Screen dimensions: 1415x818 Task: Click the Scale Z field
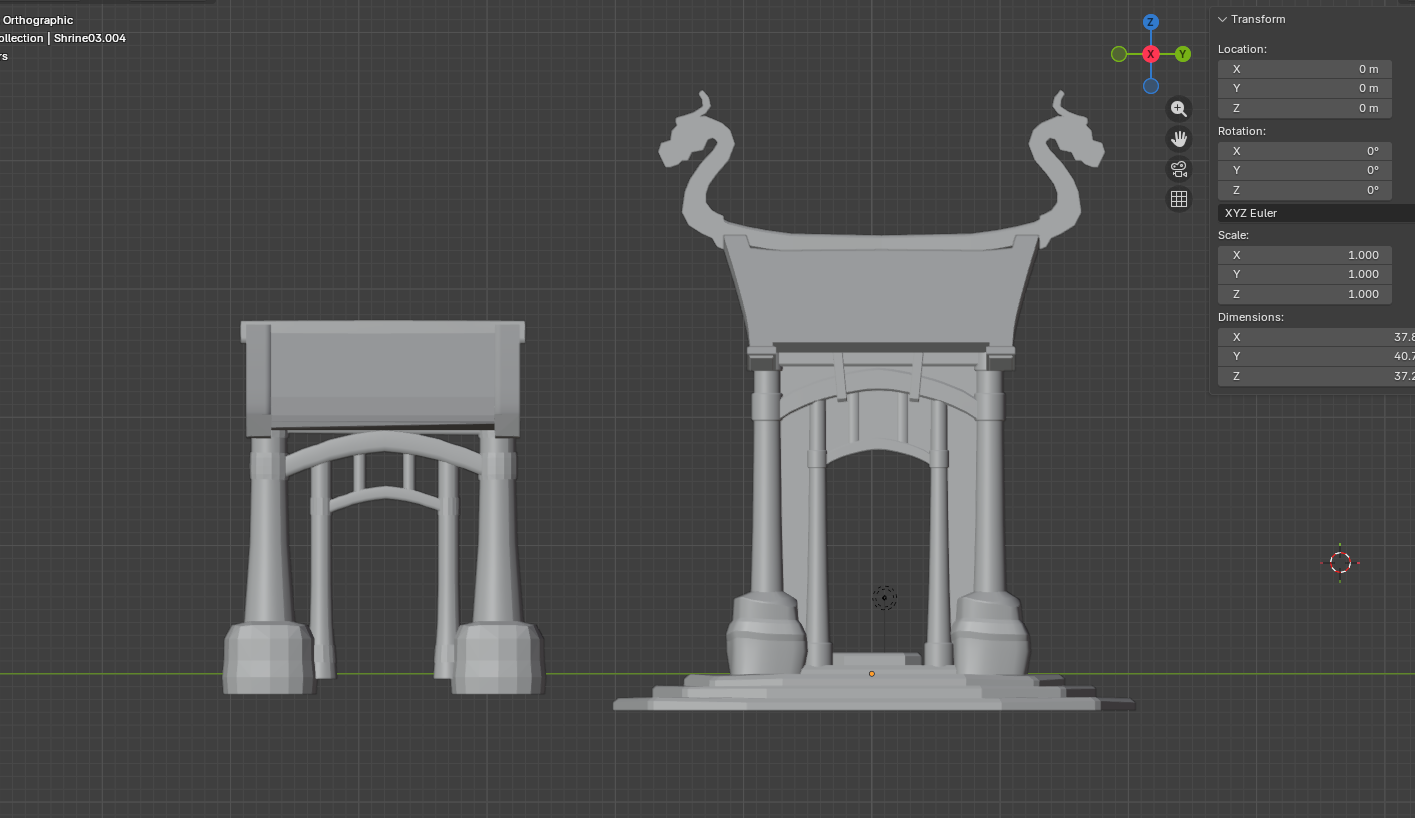pyautogui.click(x=1305, y=294)
